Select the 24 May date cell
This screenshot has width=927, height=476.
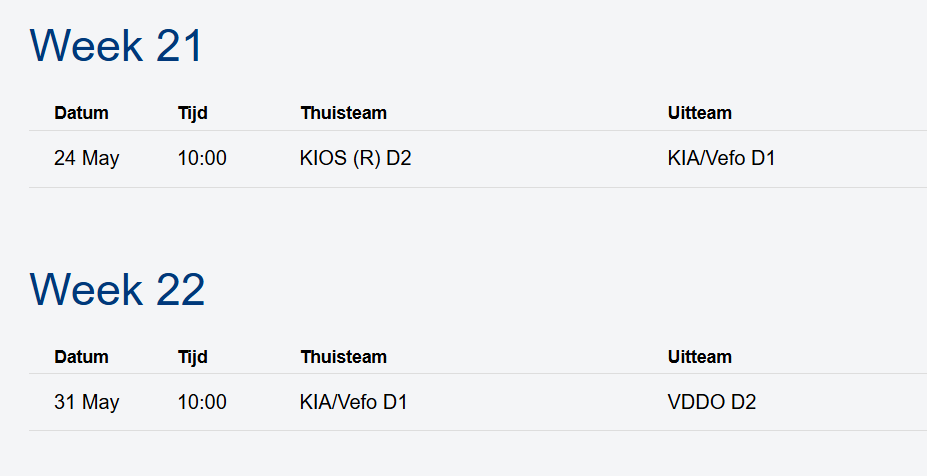click(87, 158)
